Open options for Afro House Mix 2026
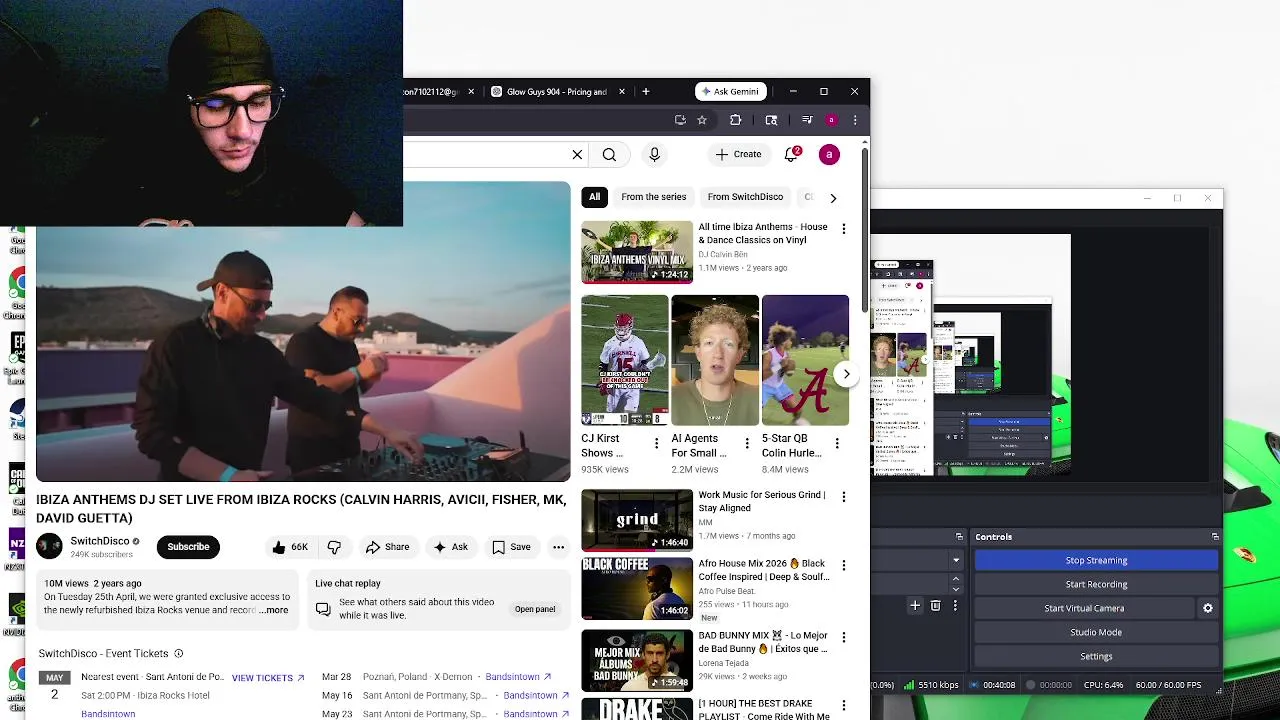The height and width of the screenshot is (720, 1280). [x=843, y=565]
